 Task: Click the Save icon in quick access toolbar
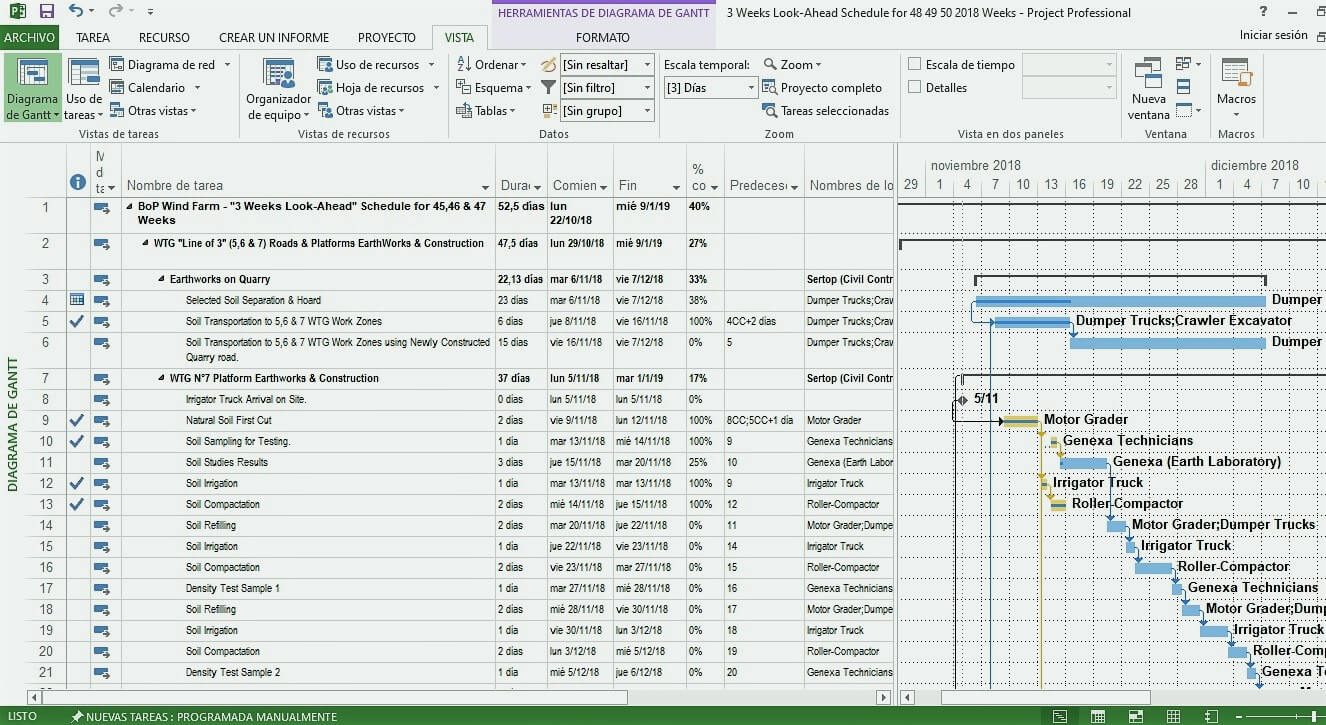pos(46,12)
